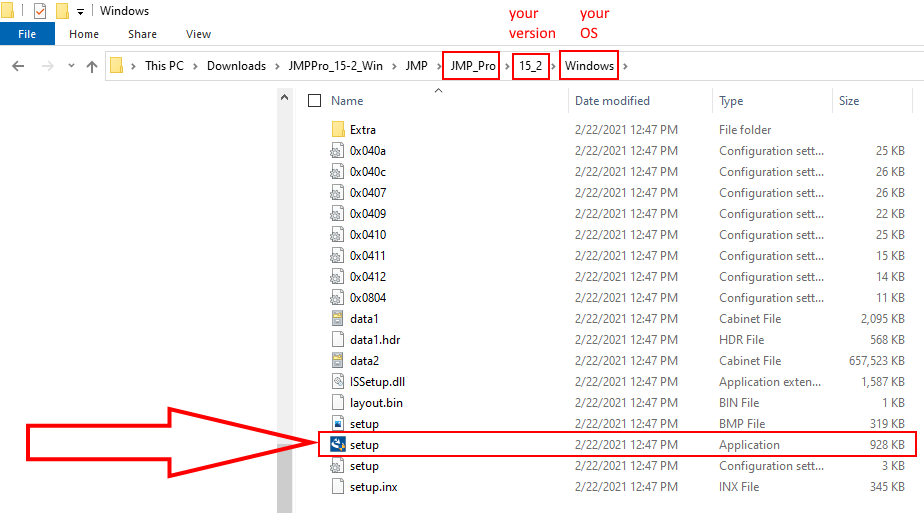Viewport: 924px width, 513px height.
Task: Select the ISSetup.dll file name
Action: pyautogui.click(x=377, y=382)
